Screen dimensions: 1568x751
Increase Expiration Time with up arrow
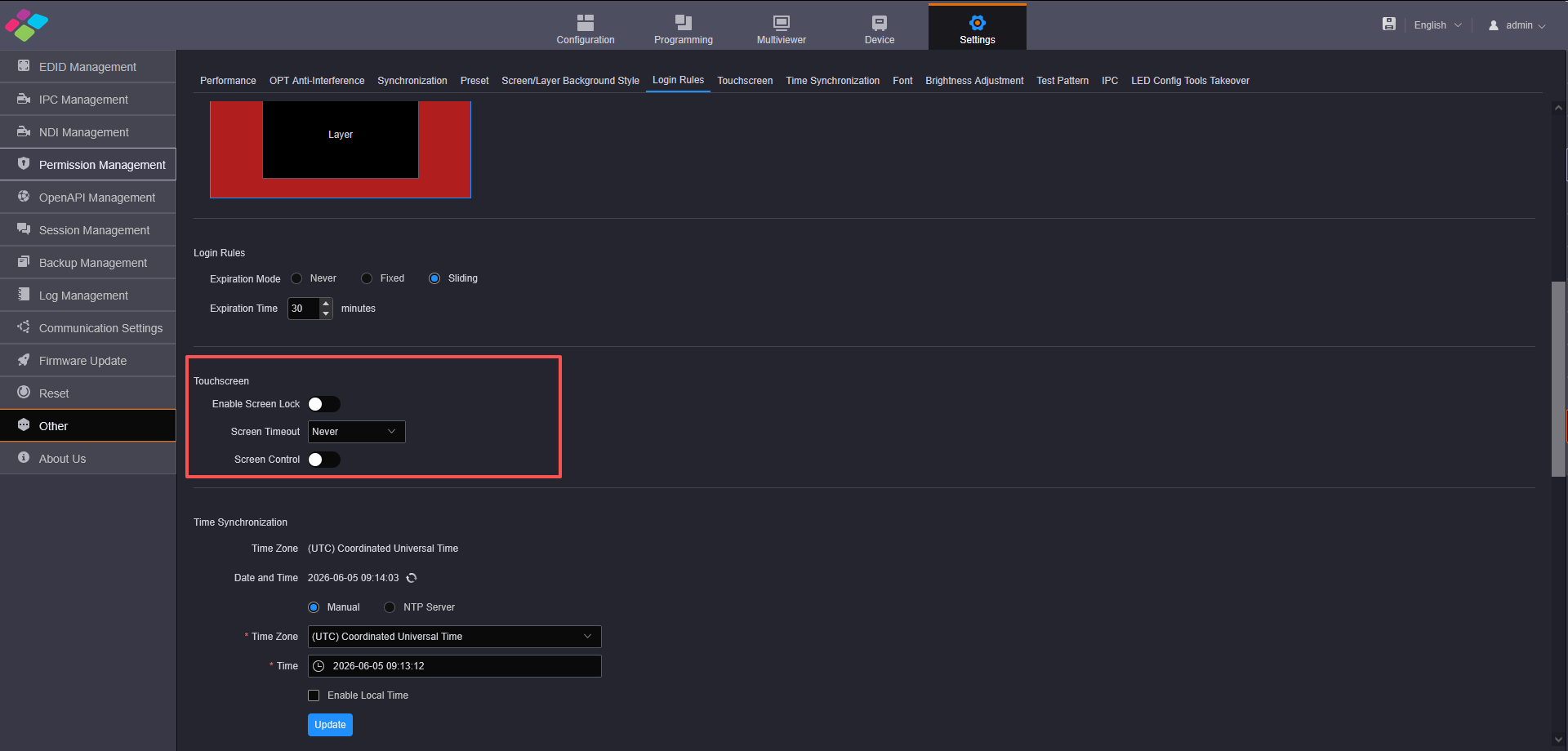click(x=326, y=304)
